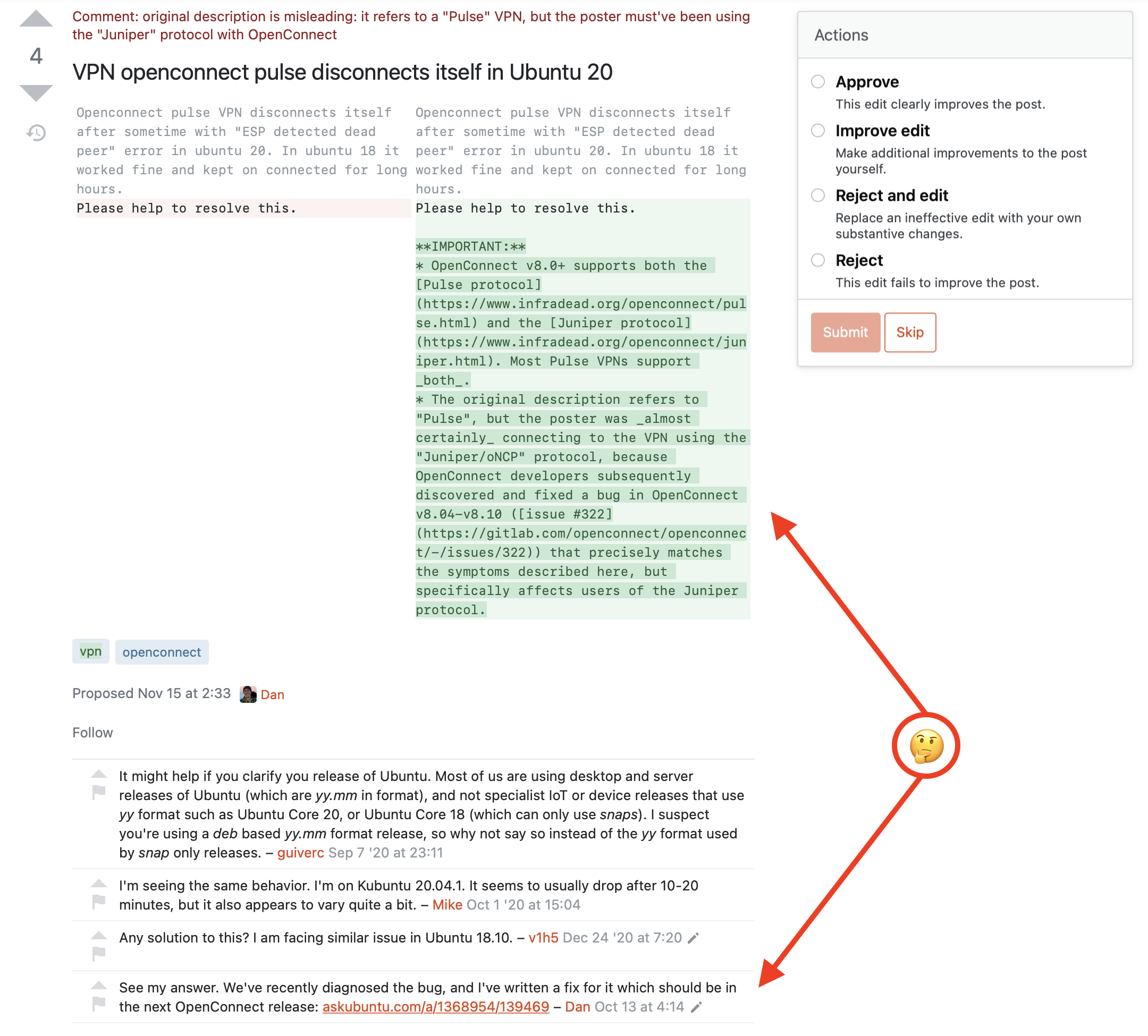Image resolution: width=1148 pixels, height=1036 pixels.
Task: Click the Follow link
Action: 92,732
